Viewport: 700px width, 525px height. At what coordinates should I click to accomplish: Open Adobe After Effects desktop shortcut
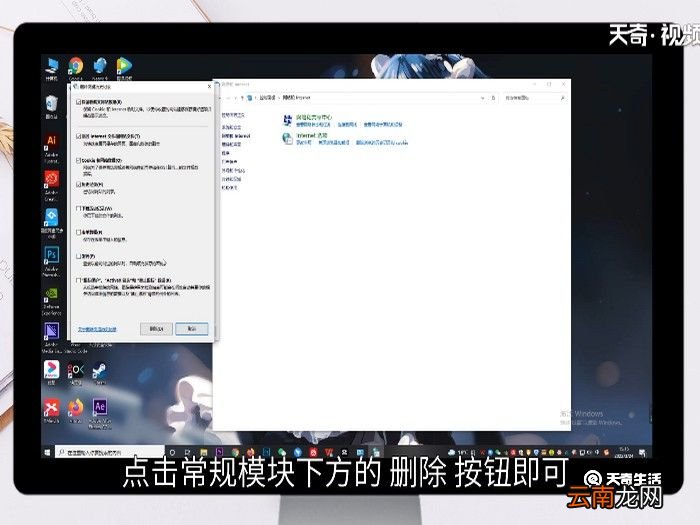point(100,413)
